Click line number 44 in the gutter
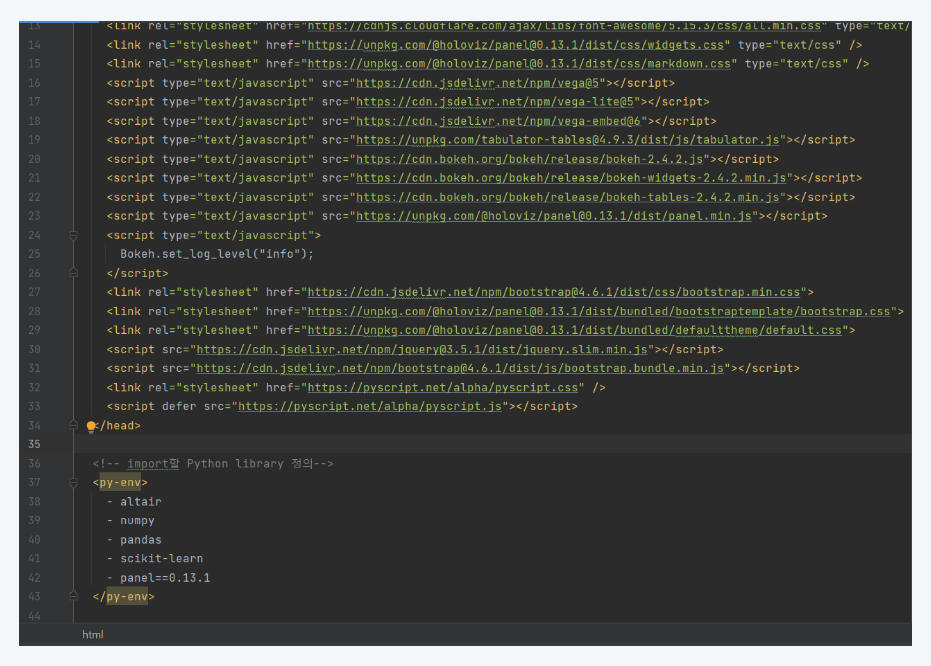Screen dimensions: 931x666 coord(34,616)
